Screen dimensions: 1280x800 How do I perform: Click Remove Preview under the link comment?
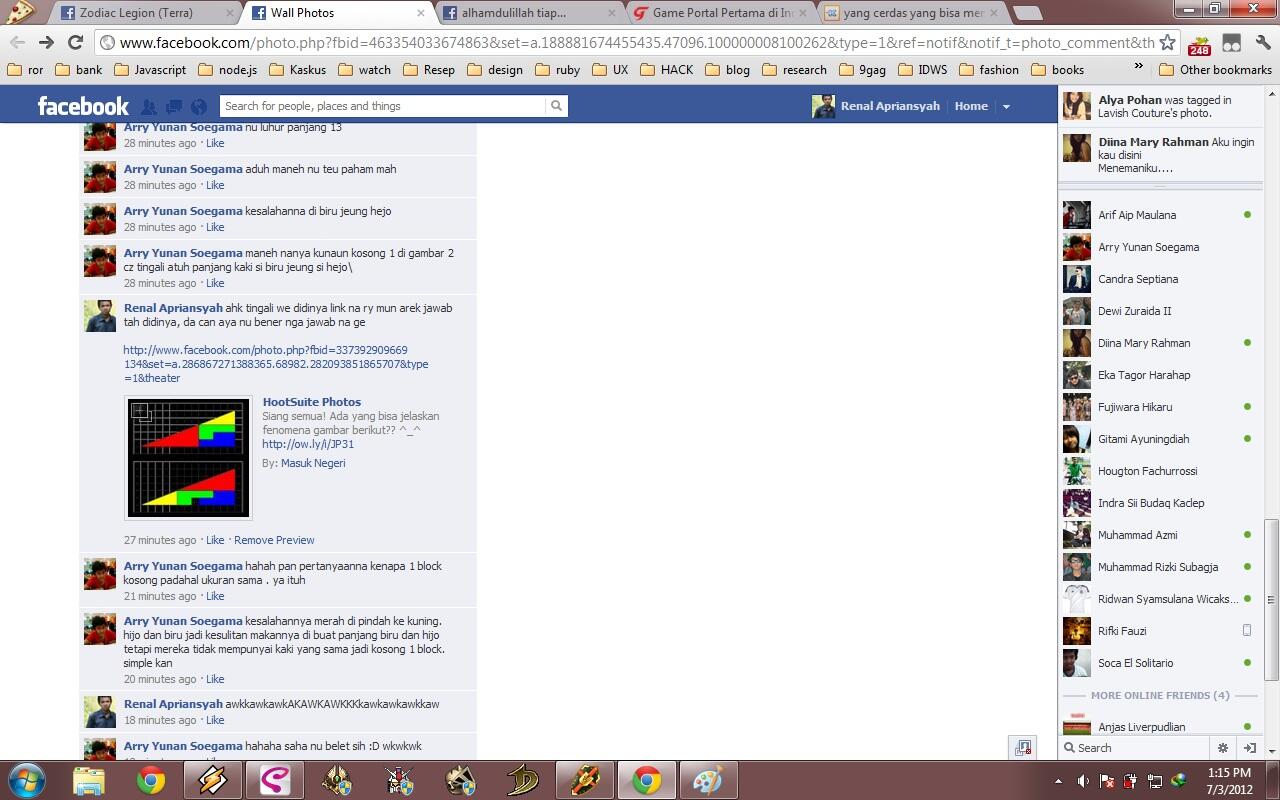(x=274, y=540)
